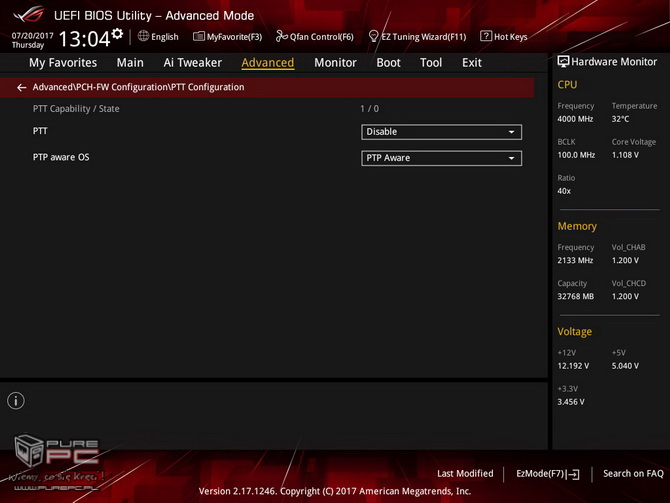Screen dimensions: 670x503
Task: Open the PTP aware OS dropdown
Action: [441, 158]
